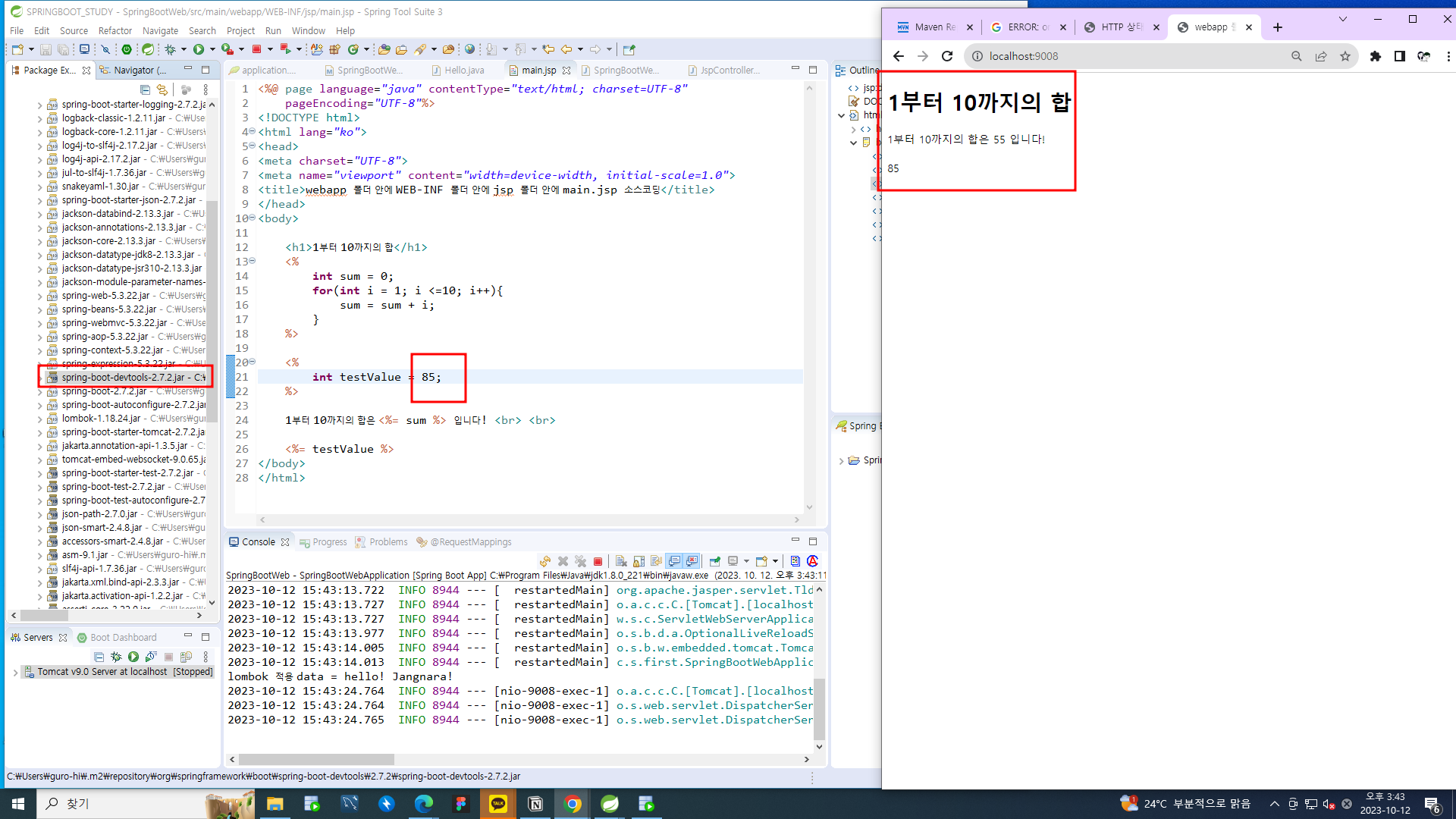Toggle Scroll Lock in Console toolbar
The image size is (1456, 819).
coord(639,561)
